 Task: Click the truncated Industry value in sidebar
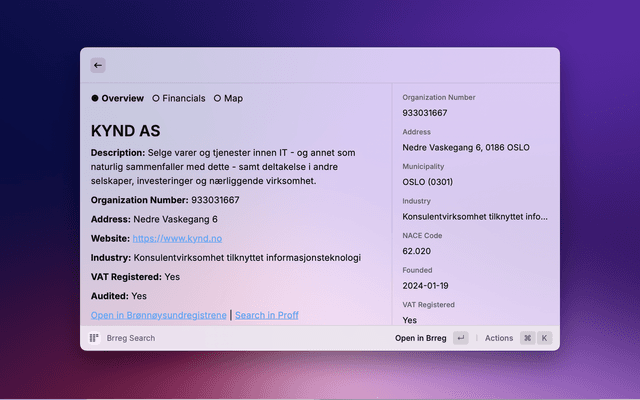[x=475, y=216]
